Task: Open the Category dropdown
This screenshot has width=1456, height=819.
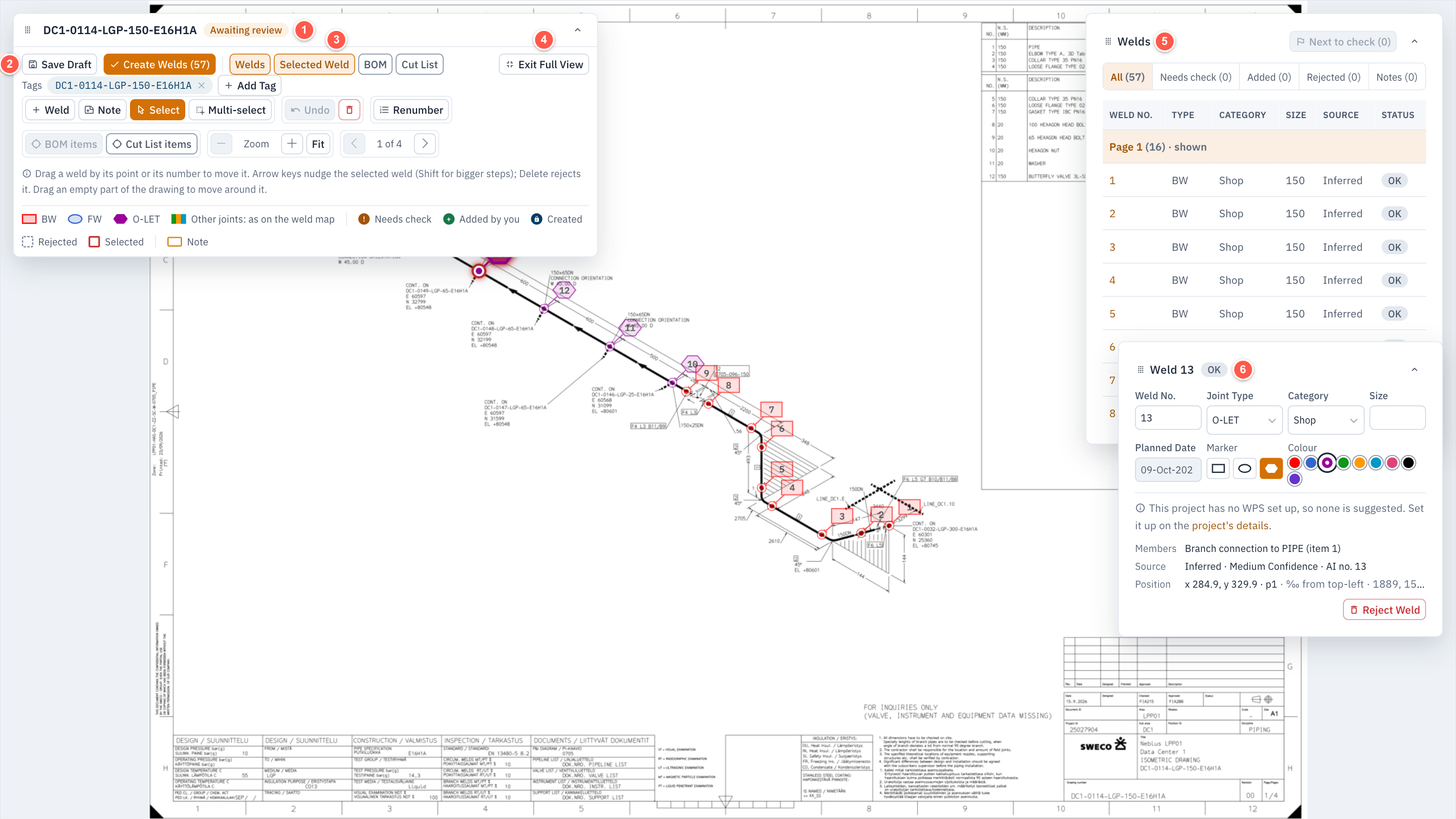Action: click(1325, 420)
